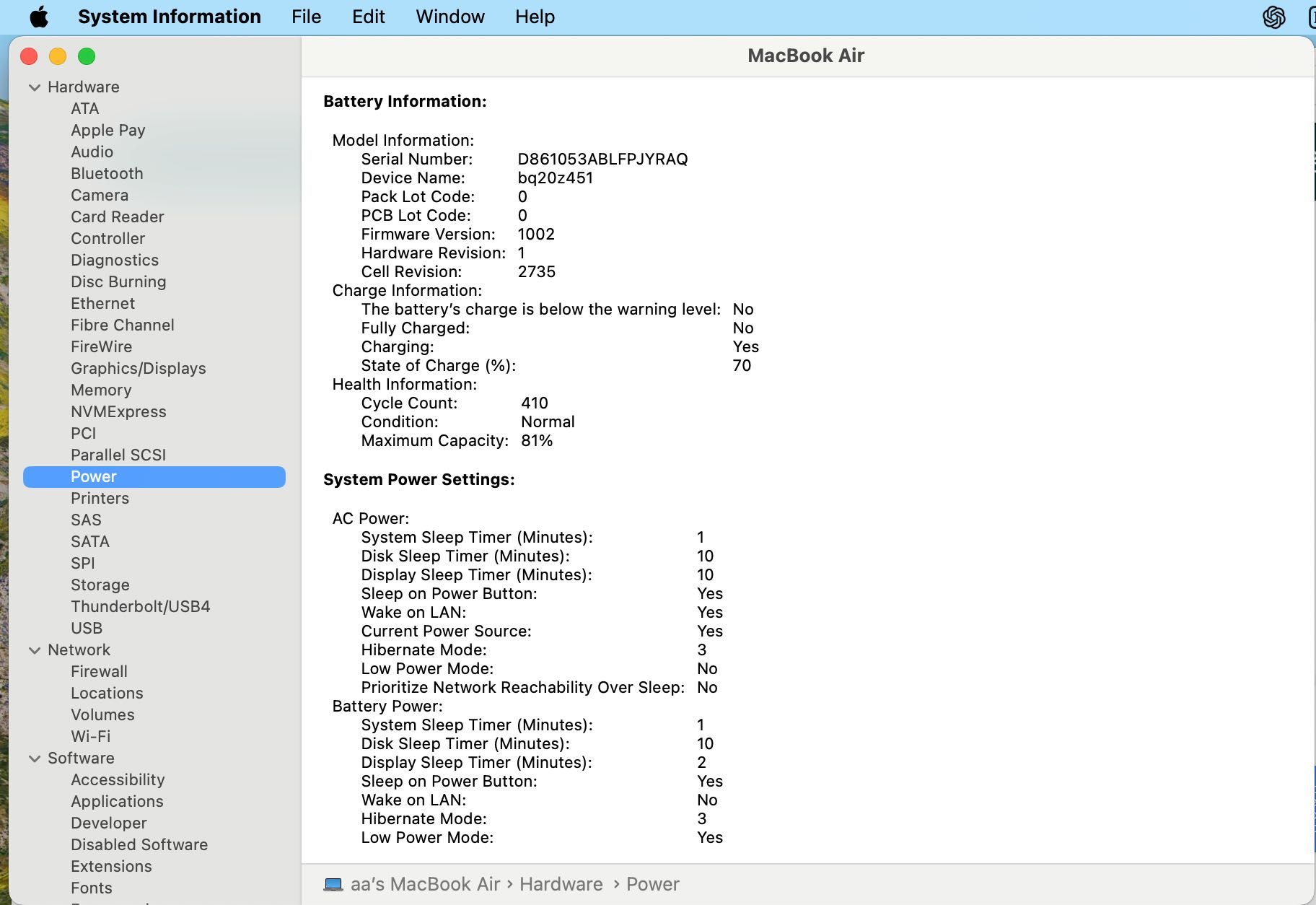Click device name value bq20z451
This screenshot has width=1316, height=905.
[x=556, y=178]
